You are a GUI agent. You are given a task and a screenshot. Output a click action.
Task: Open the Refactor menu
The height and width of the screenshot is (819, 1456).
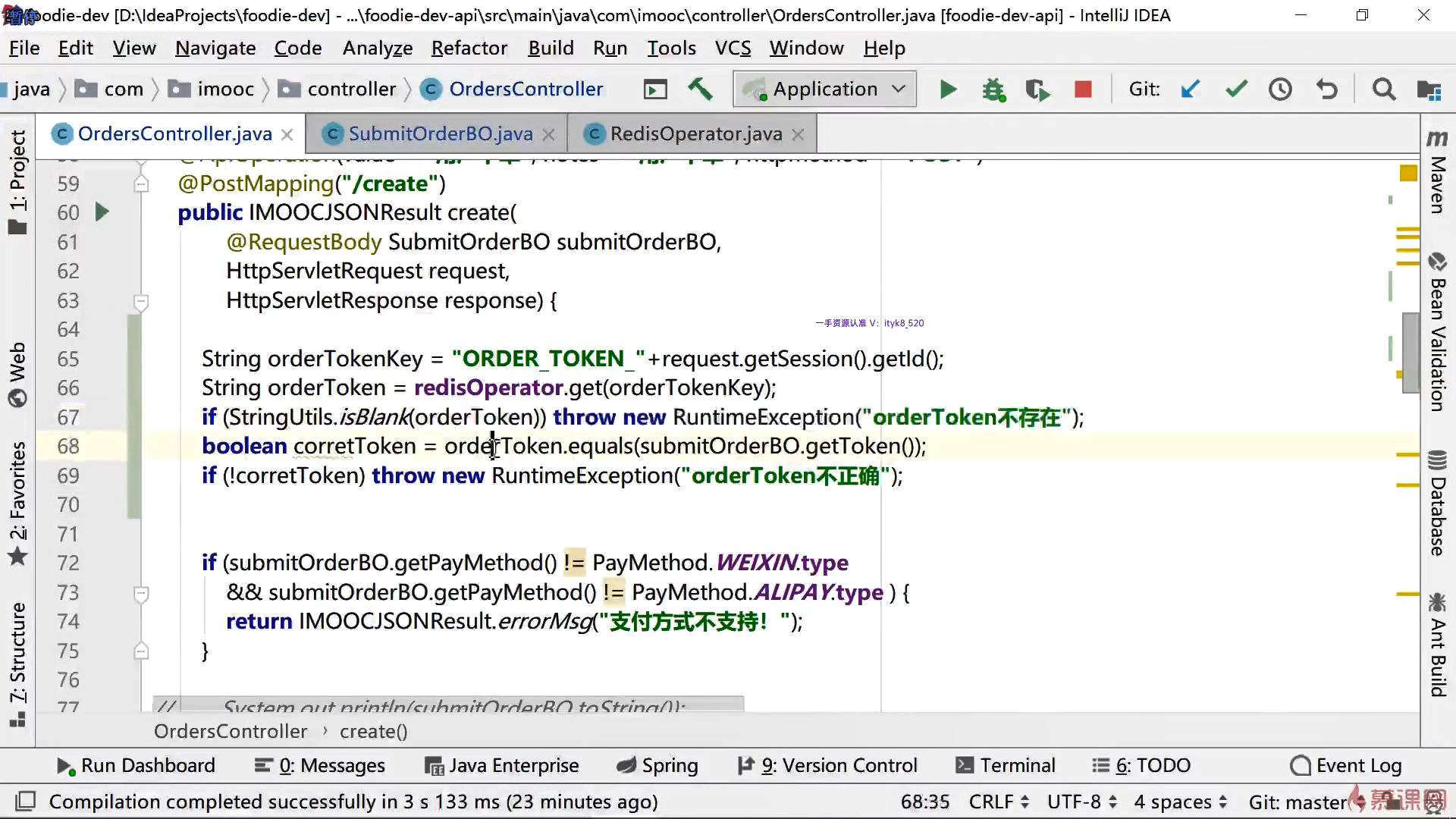469,49
